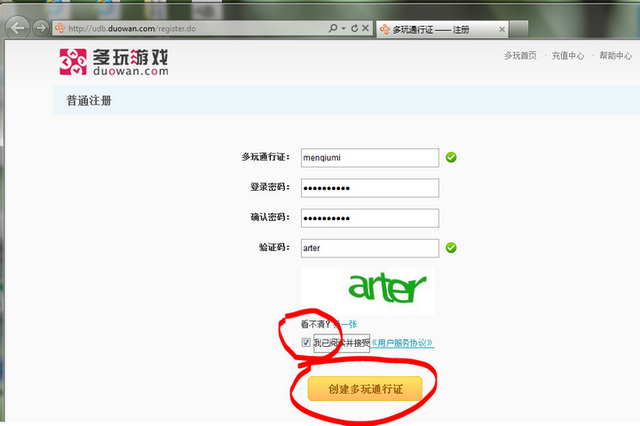Click the 创建多玩通行证 button

(365, 389)
